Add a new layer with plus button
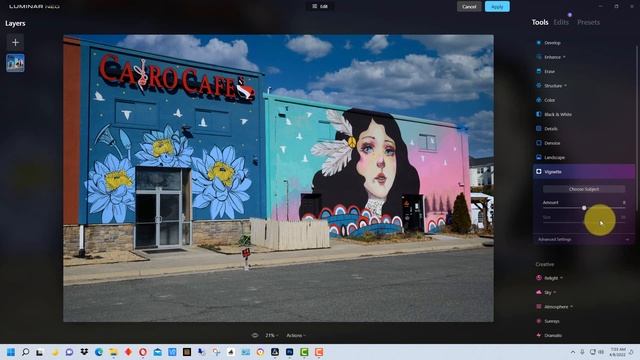Image resolution: width=640 pixels, height=360 pixels. tap(16, 42)
